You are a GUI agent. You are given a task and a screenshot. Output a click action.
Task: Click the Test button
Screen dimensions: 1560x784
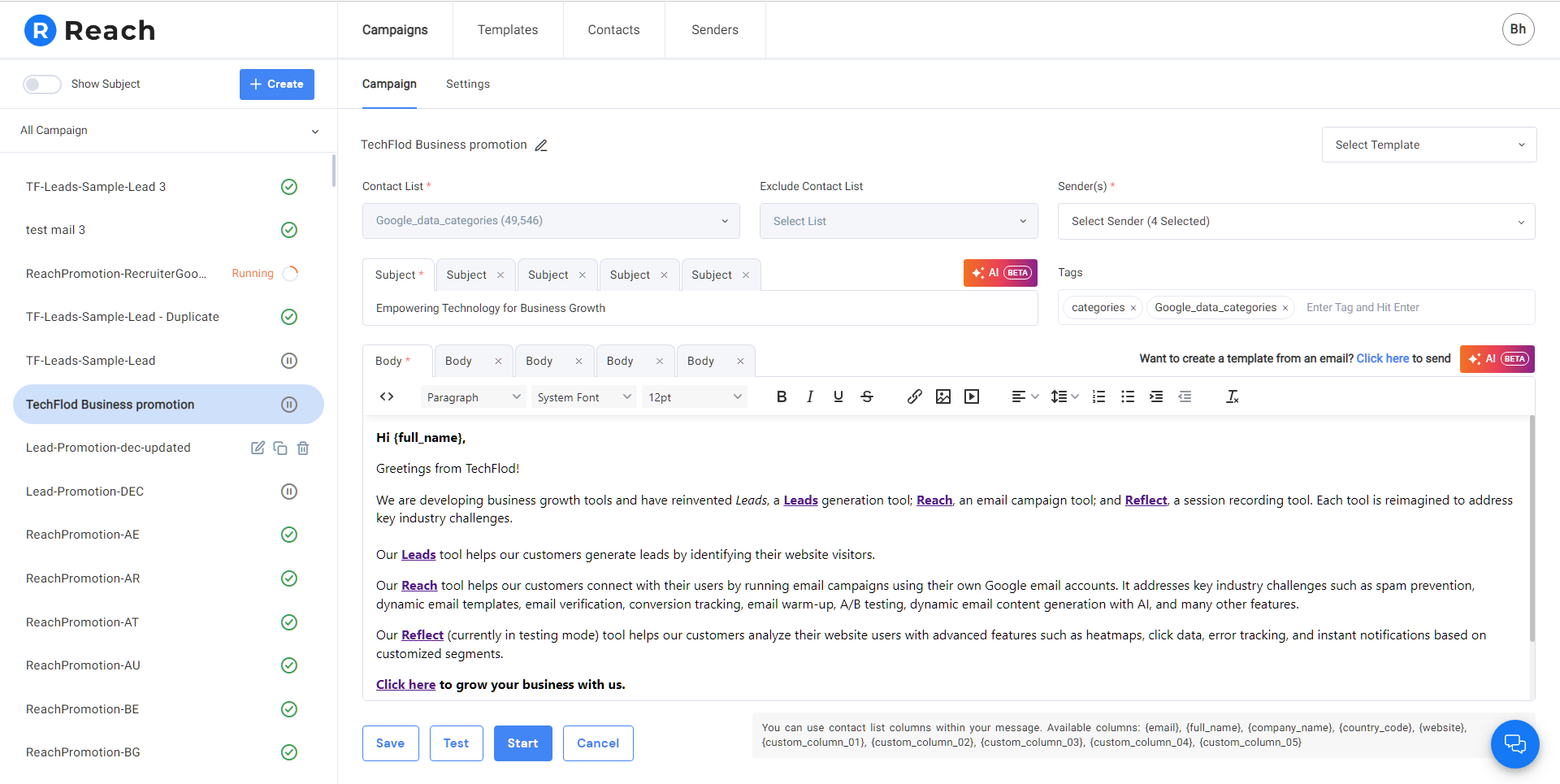point(456,743)
